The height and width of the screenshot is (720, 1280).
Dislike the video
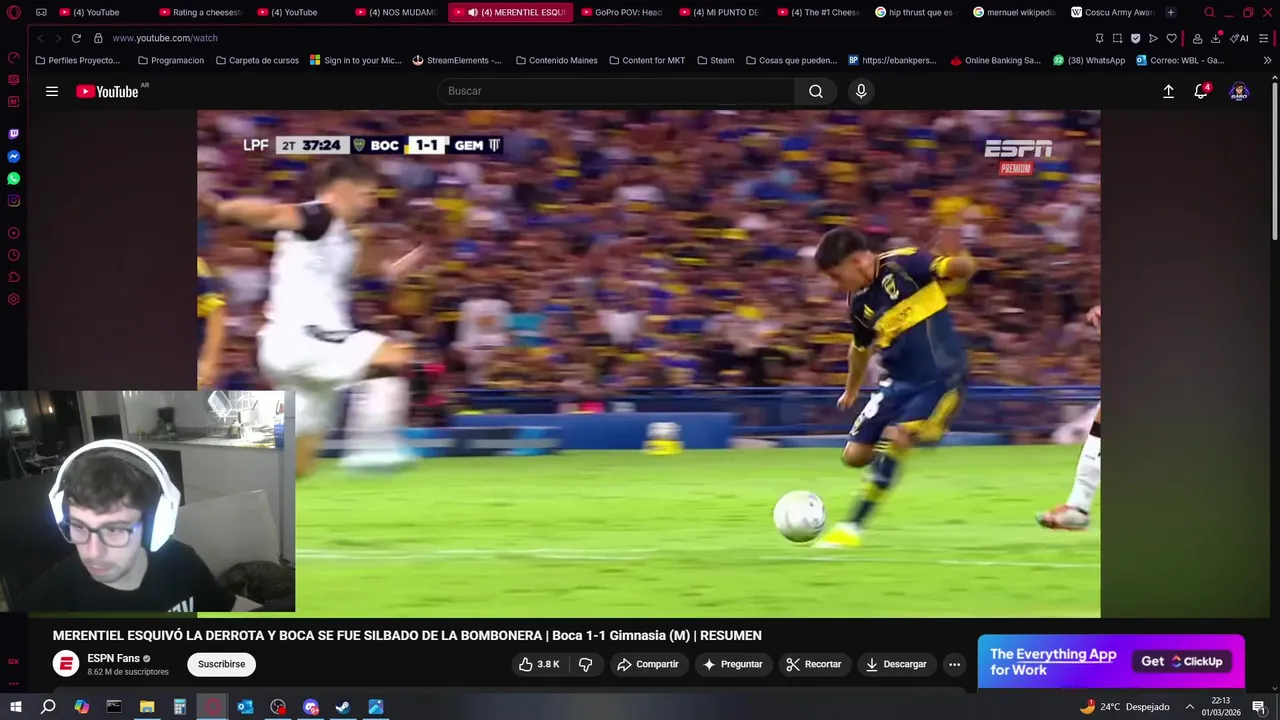[x=586, y=664]
